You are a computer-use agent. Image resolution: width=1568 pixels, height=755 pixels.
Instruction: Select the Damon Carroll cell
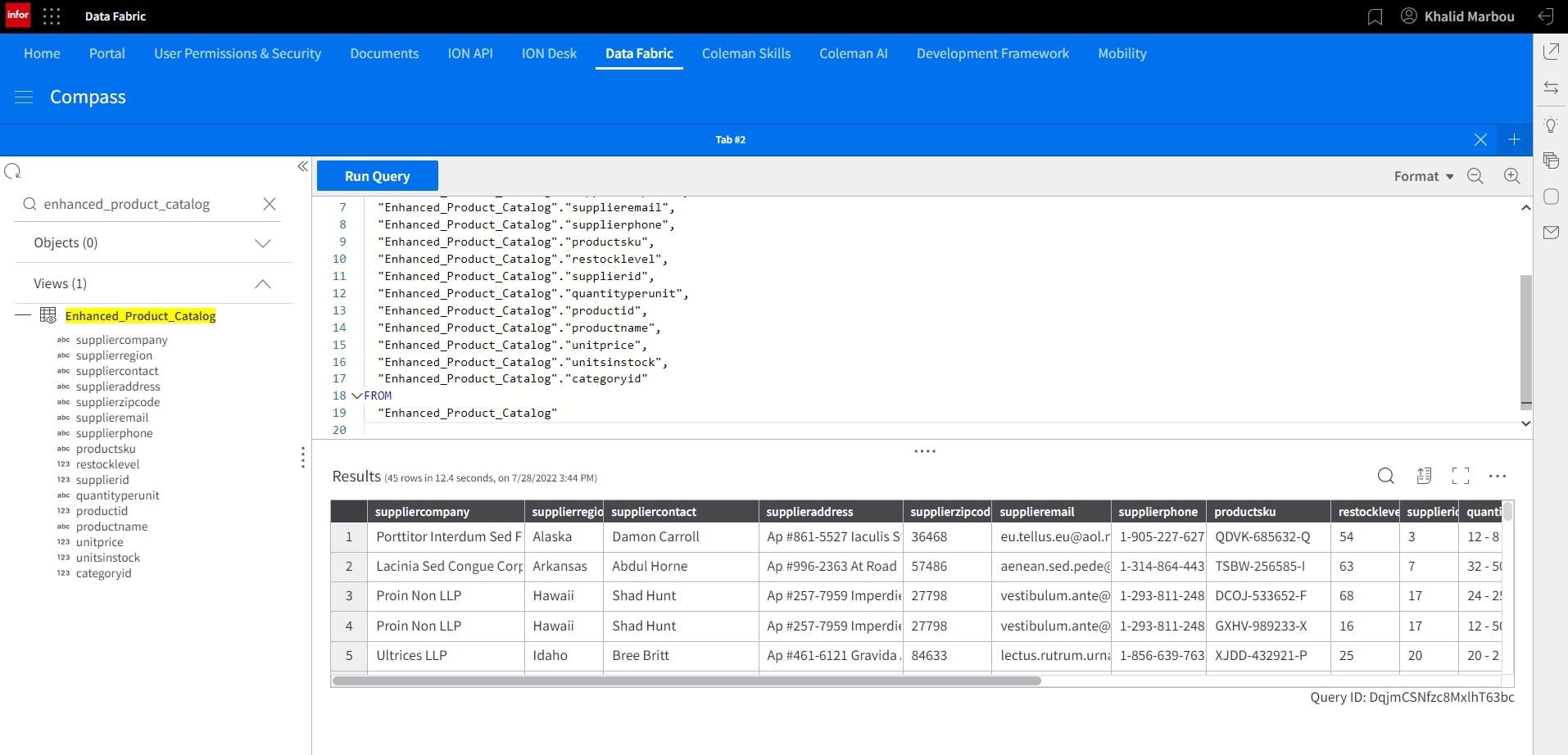[681, 536]
